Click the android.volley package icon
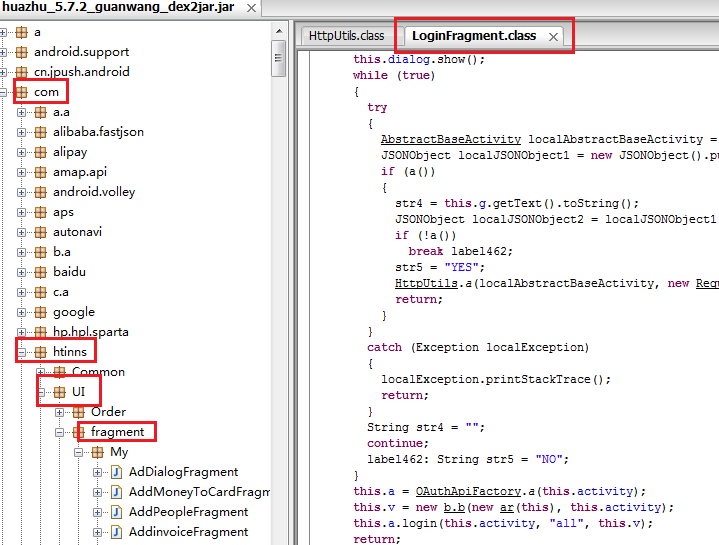Screen dimensions: 719x545 coord(40,193)
